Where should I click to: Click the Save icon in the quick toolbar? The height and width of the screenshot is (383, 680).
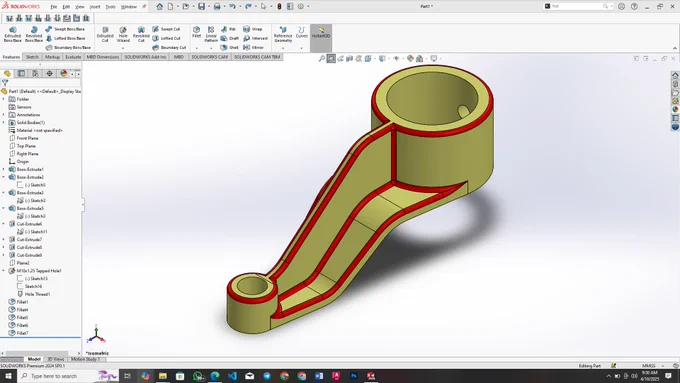click(202, 7)
